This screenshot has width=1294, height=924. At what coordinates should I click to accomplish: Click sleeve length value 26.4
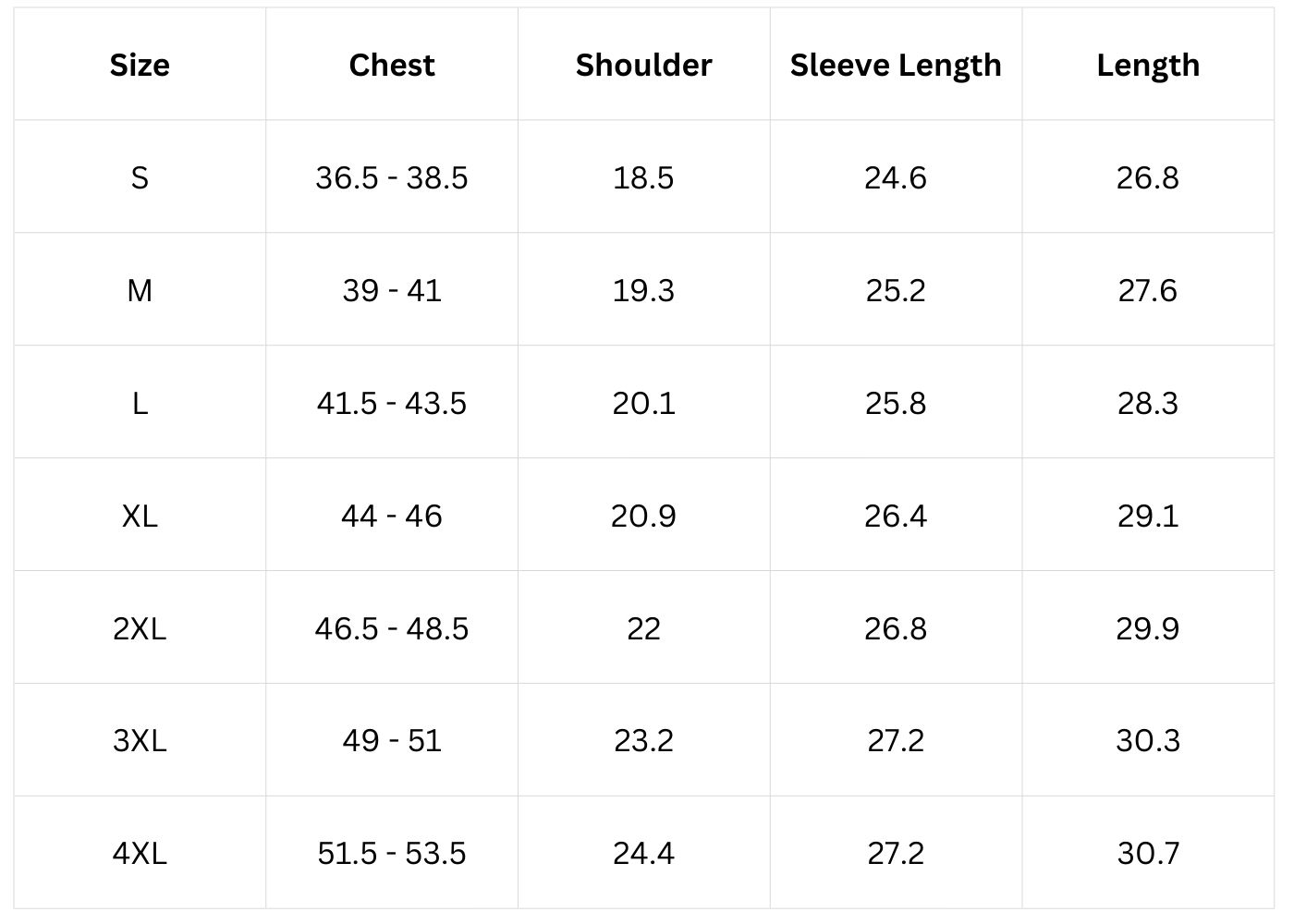tap(896, 516)
